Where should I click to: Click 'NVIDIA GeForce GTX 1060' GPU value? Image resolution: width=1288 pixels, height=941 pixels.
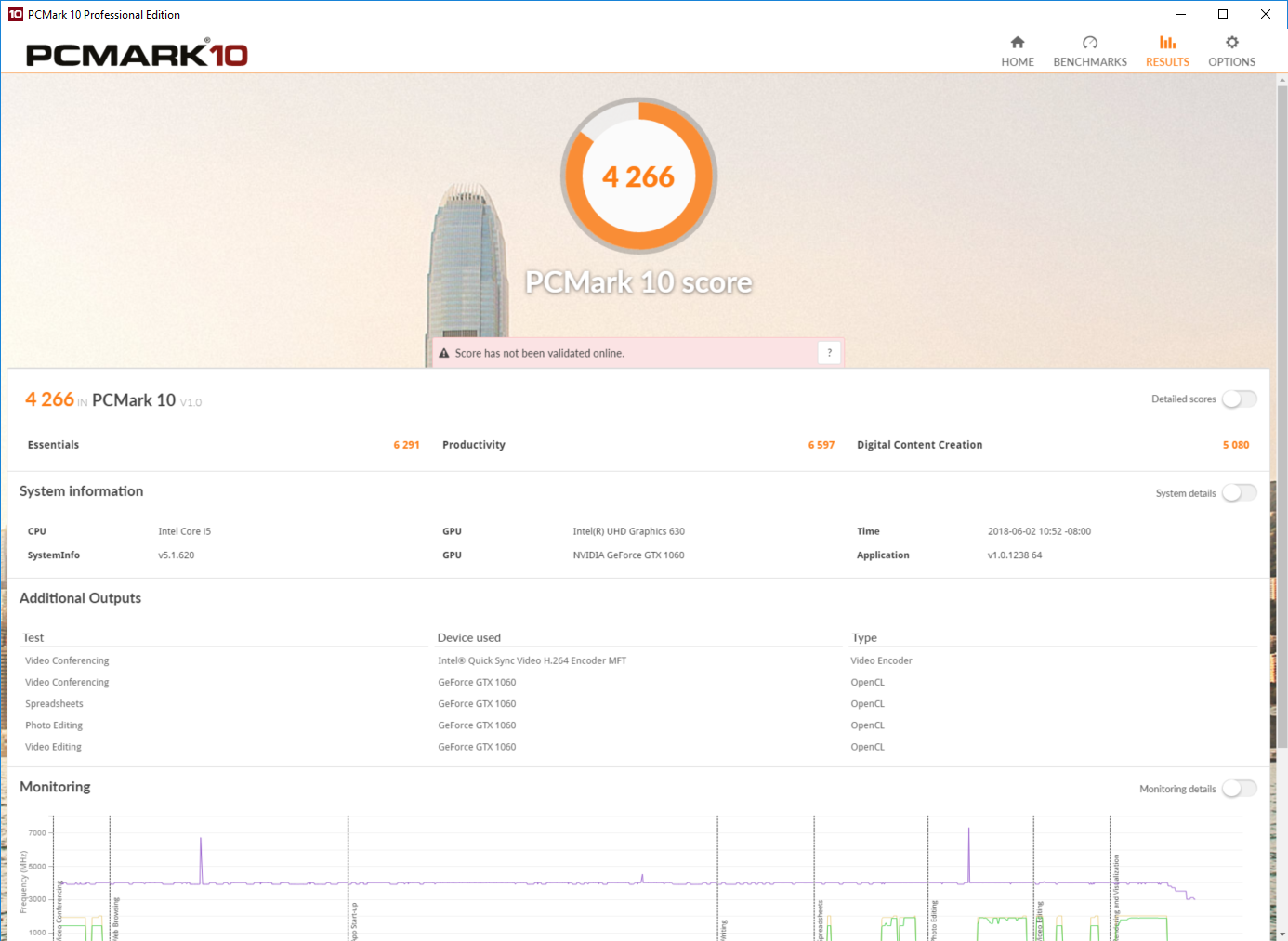tap(628, 555)
